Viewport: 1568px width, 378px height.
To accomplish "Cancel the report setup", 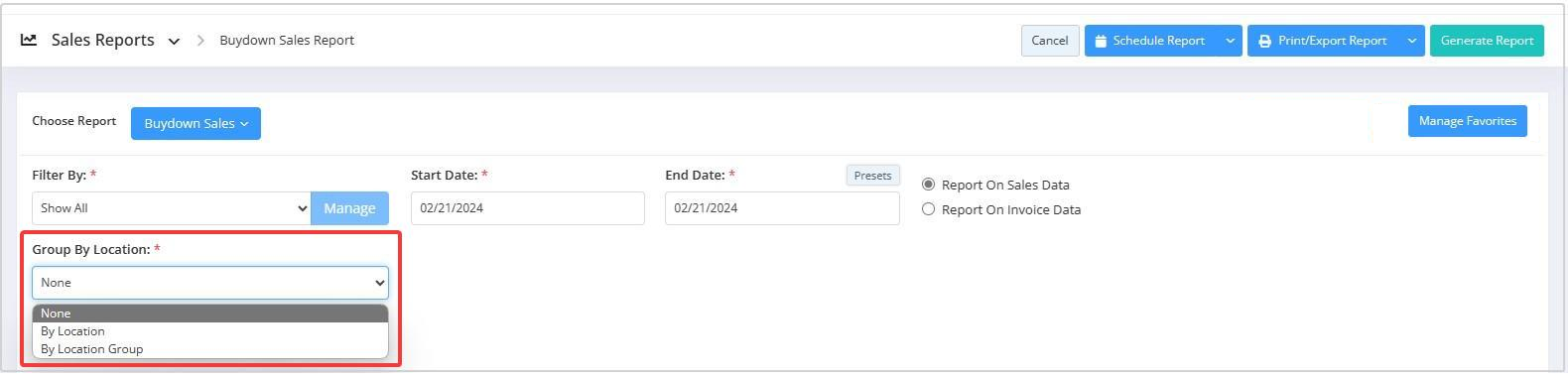I will point(1049,41).
